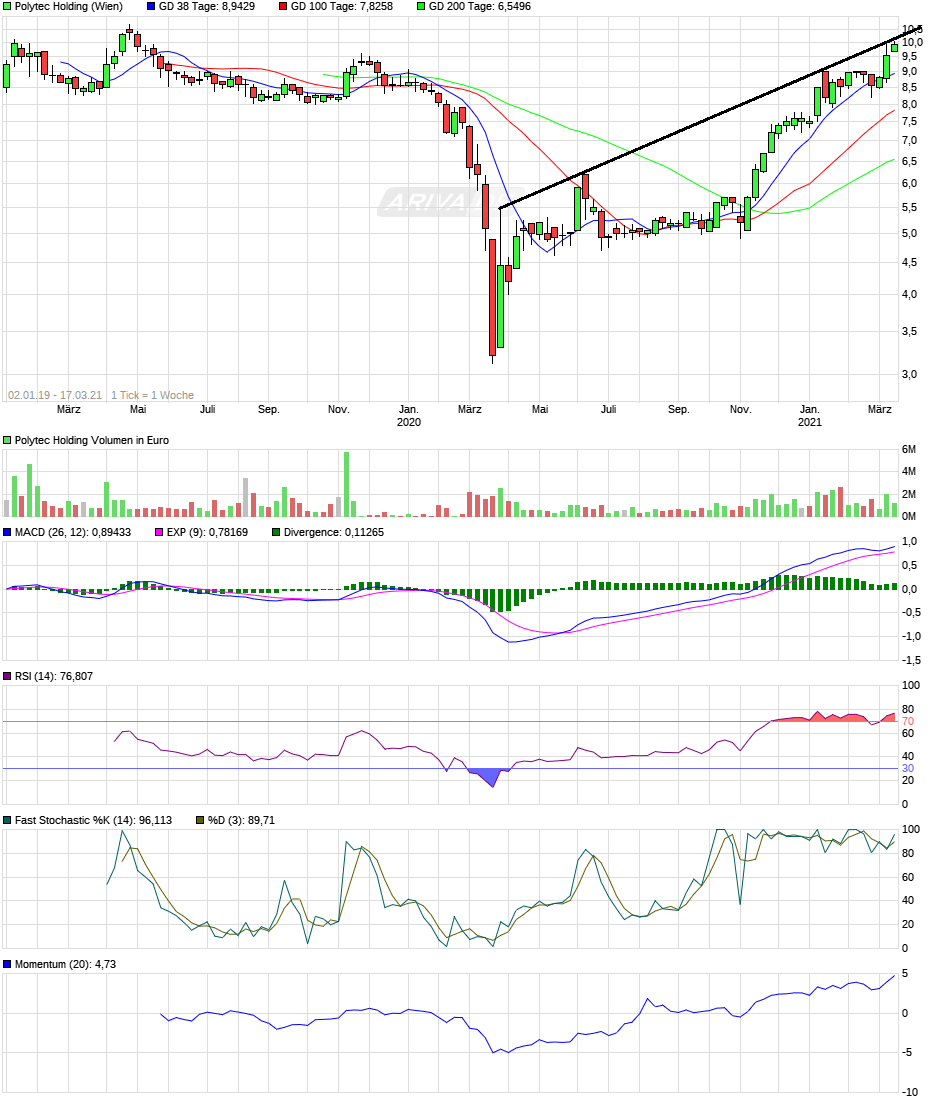Click the 'GD 200 Tage: 6,5496' label
Image resolution: width=940 pixels, height=1102 pixels.
point(479,6)
